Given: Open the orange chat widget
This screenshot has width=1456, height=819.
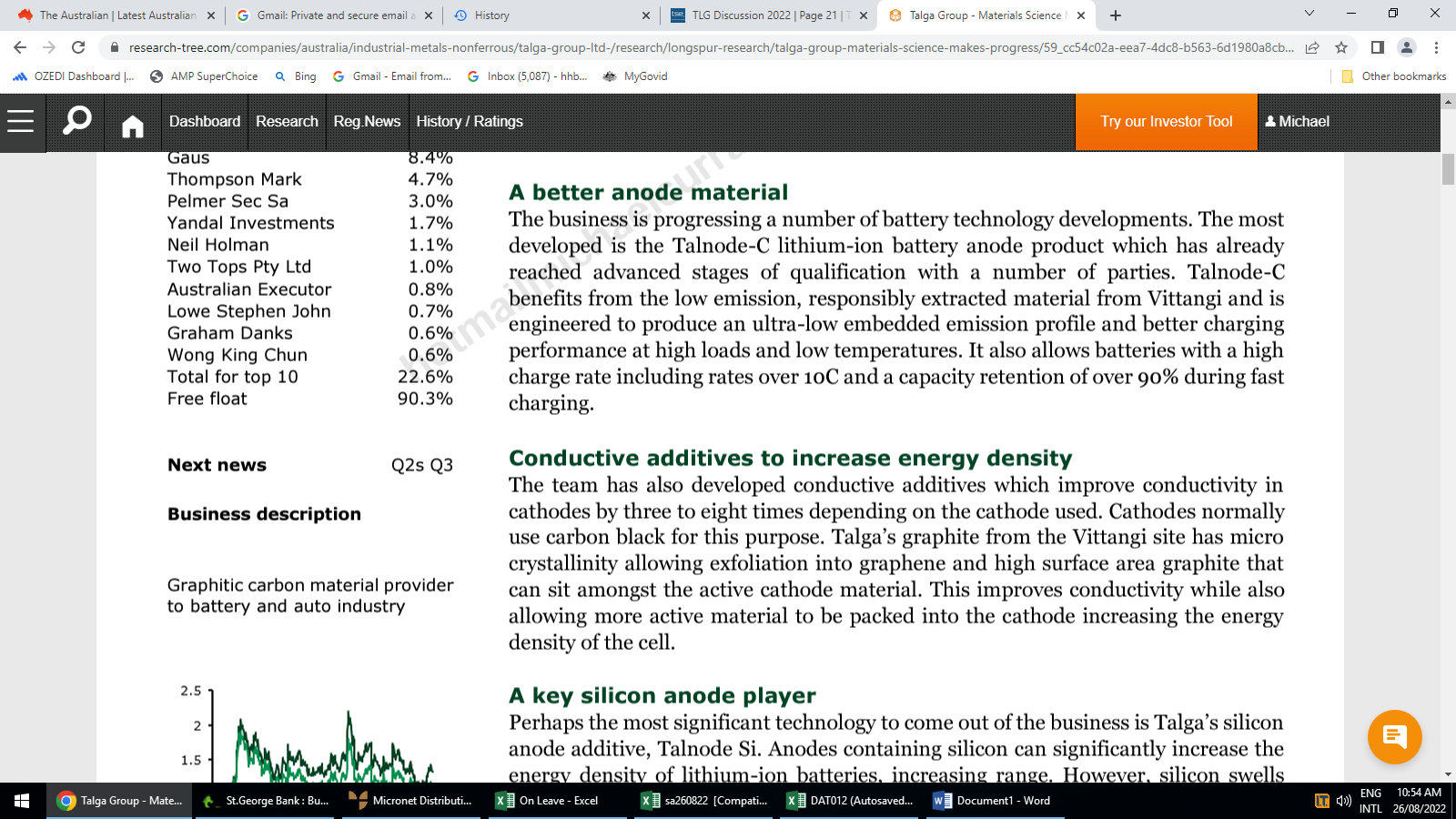Looking at the screenshot, I should coord(1394,737).
